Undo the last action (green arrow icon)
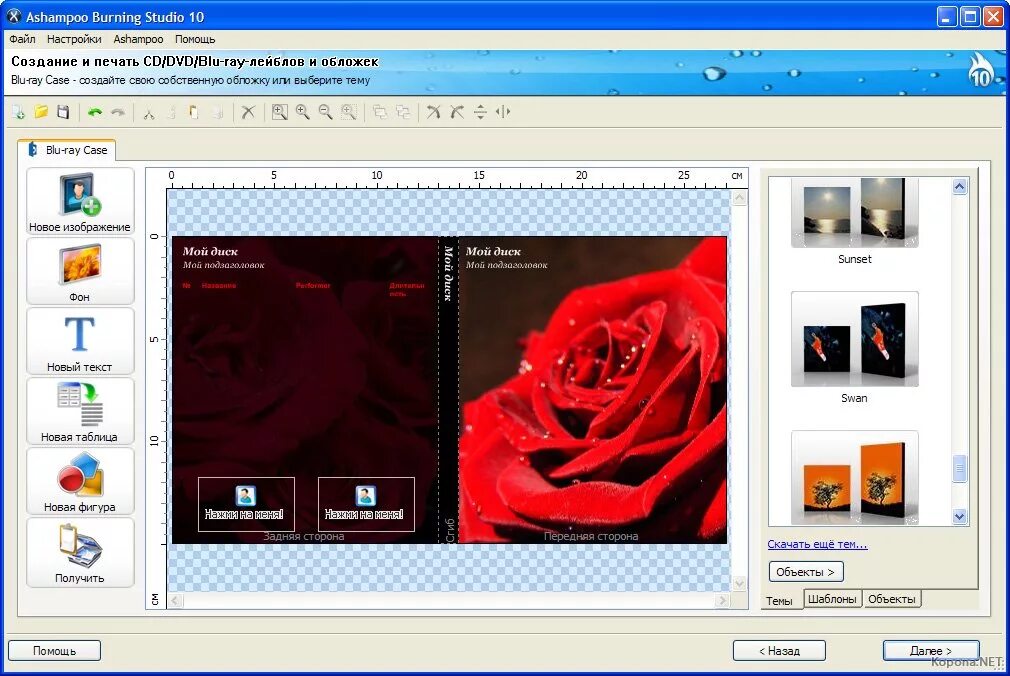 coord(95,111)
